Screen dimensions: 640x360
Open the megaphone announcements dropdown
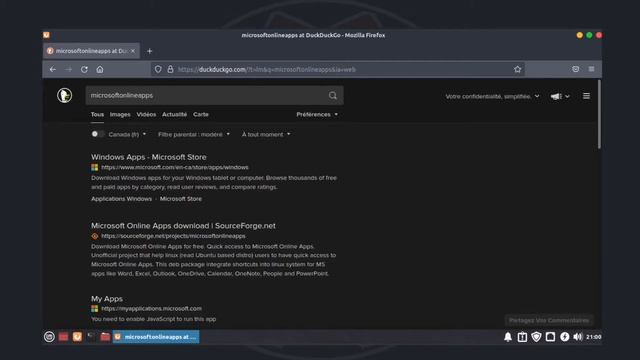pyautogui.click(x=560, y=96)
